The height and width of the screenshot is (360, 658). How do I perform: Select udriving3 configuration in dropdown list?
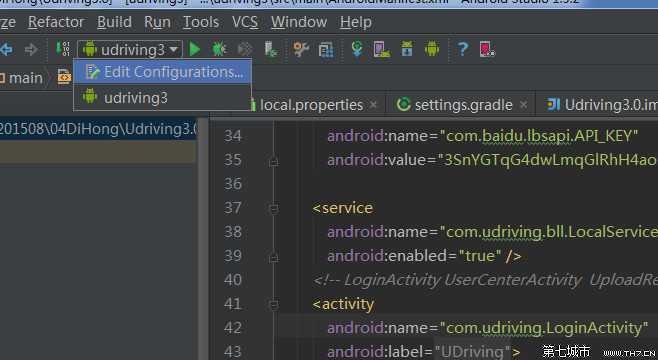(x=163, y=97)
